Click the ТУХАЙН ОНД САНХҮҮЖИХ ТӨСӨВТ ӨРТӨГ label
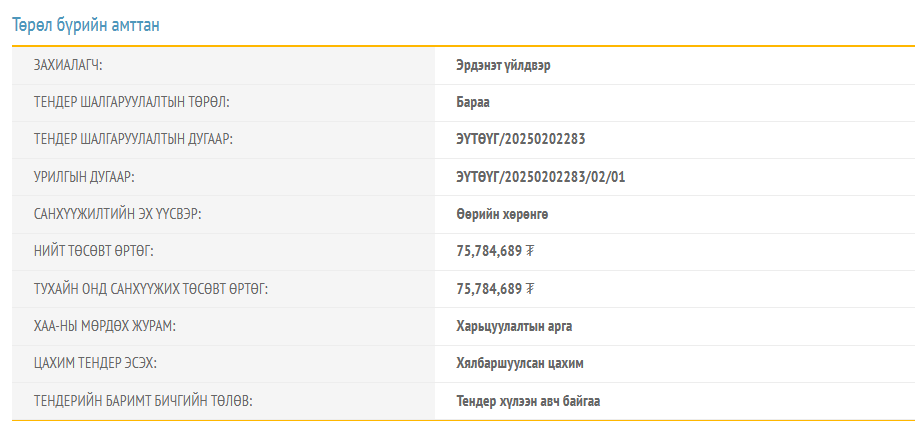 coord(151,289)
